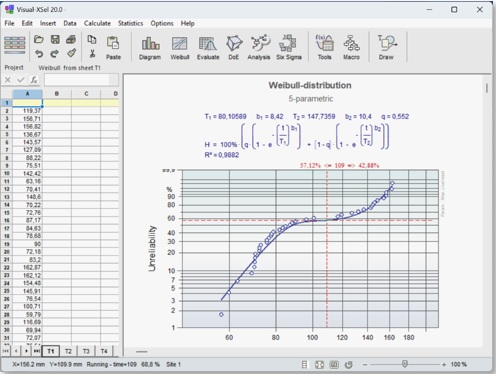
Task: Launch the Evaluate function
Action: coord(208,48)
